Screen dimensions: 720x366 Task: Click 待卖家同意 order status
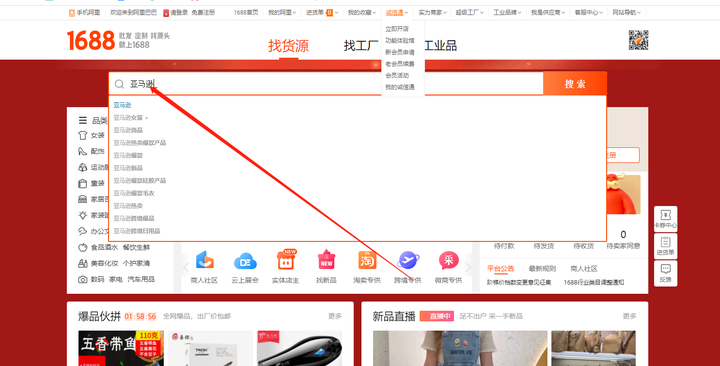click(623, 246)
